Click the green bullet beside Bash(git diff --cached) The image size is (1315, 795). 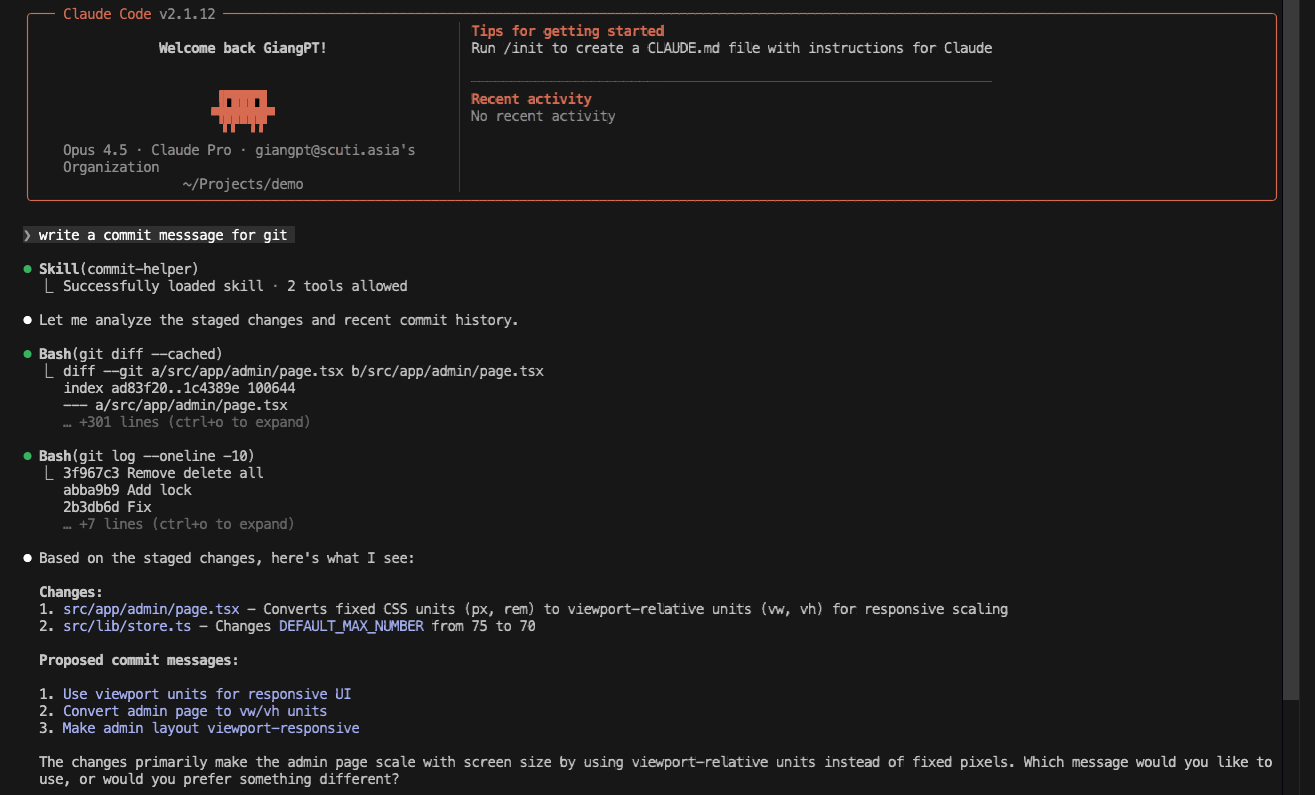point(28,354)
